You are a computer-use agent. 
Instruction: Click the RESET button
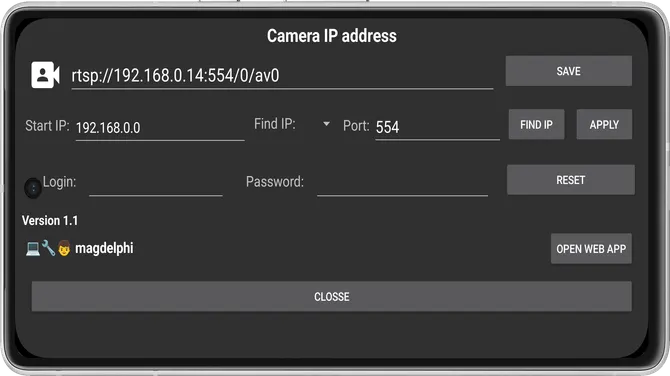click(570, 180)
